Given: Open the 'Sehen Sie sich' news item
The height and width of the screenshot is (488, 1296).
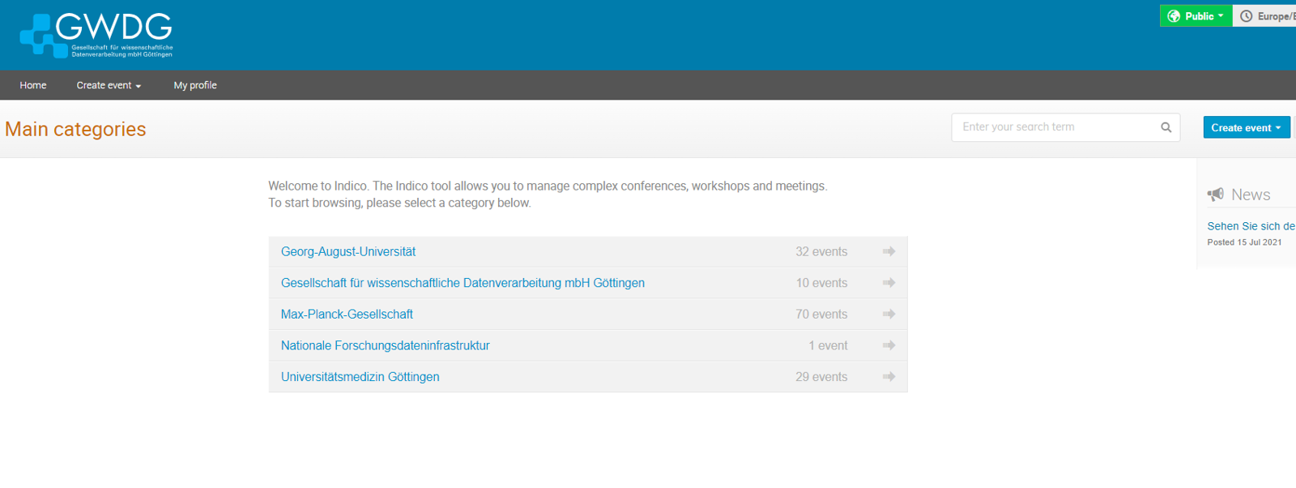Looking at the screenshot, I should [x=1251, y=227].
